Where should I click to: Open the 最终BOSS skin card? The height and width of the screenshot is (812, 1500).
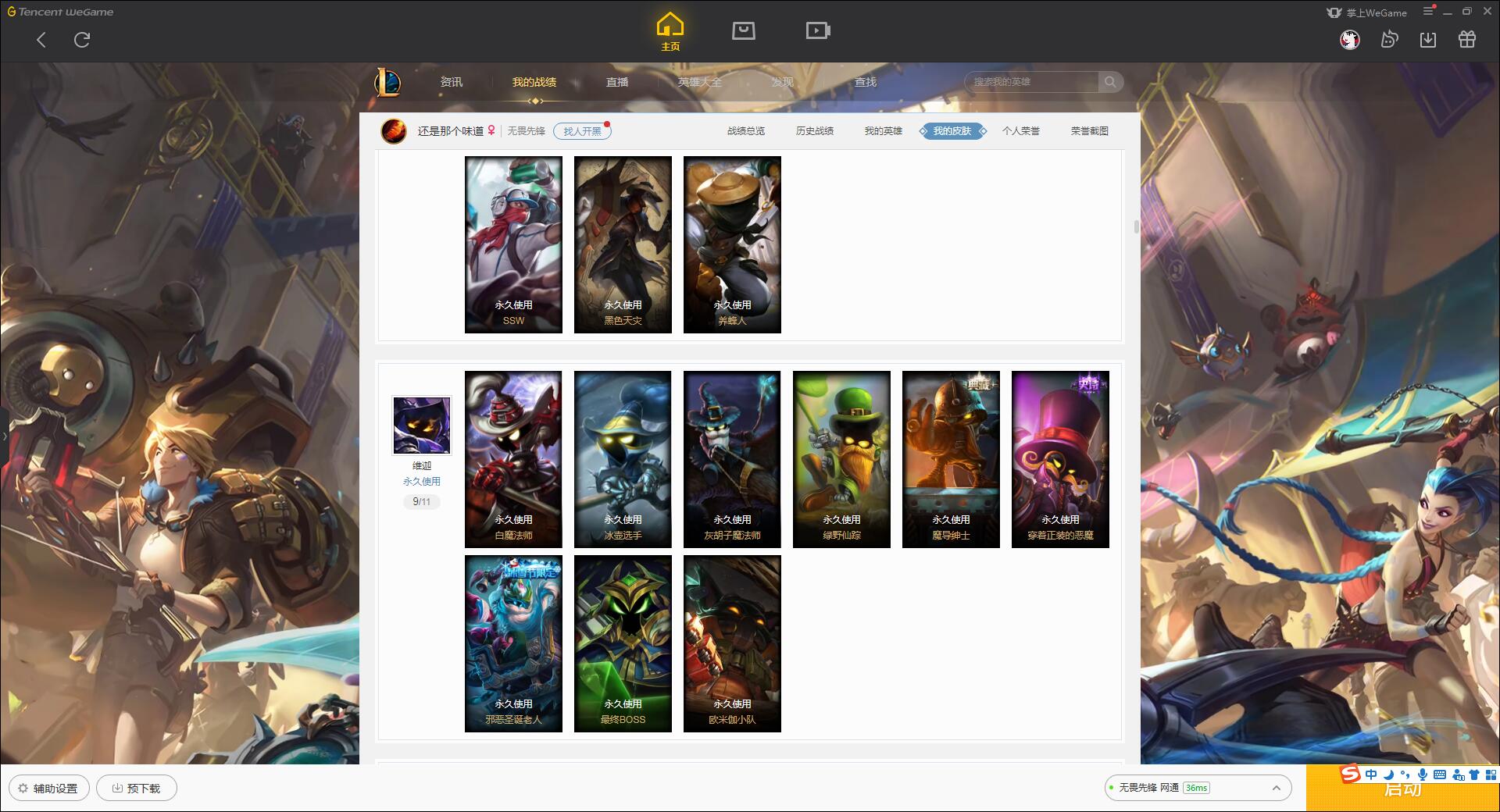tap(623, 643)
